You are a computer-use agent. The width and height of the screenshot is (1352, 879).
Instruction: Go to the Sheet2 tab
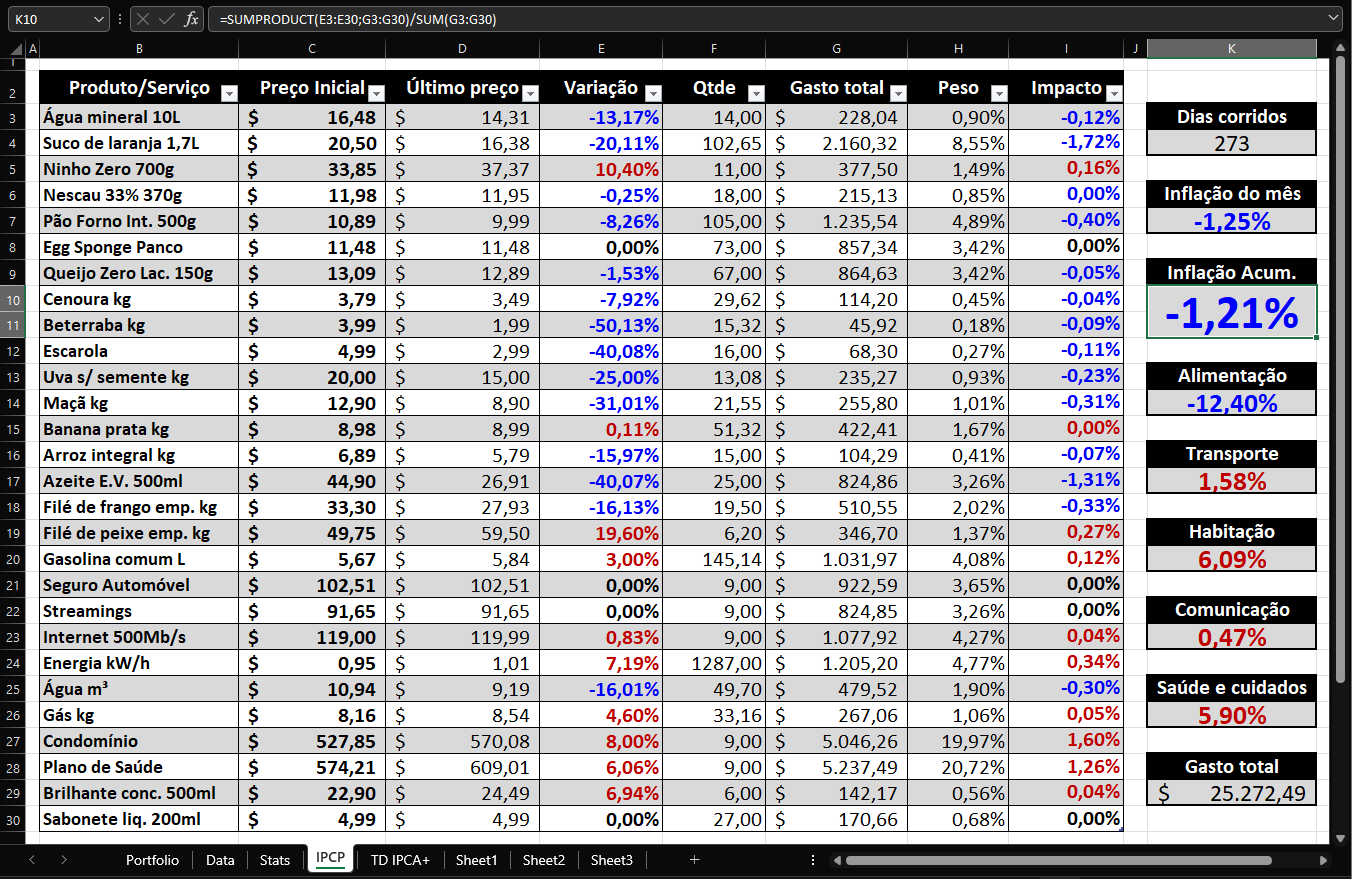tap(544, 860)
